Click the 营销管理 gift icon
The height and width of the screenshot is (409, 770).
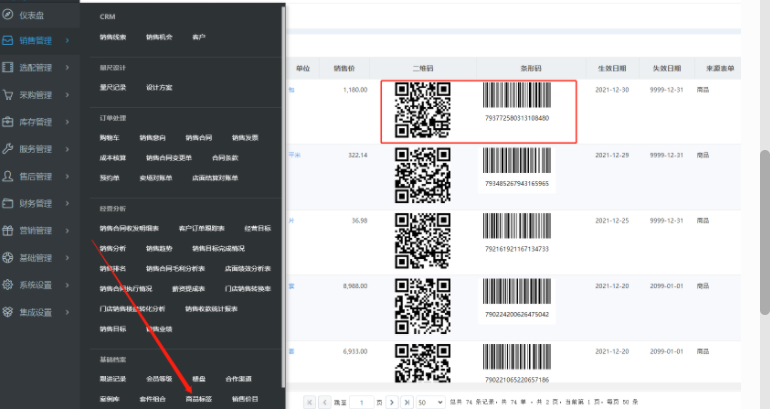pyautogui.click(x=7, y=230)
